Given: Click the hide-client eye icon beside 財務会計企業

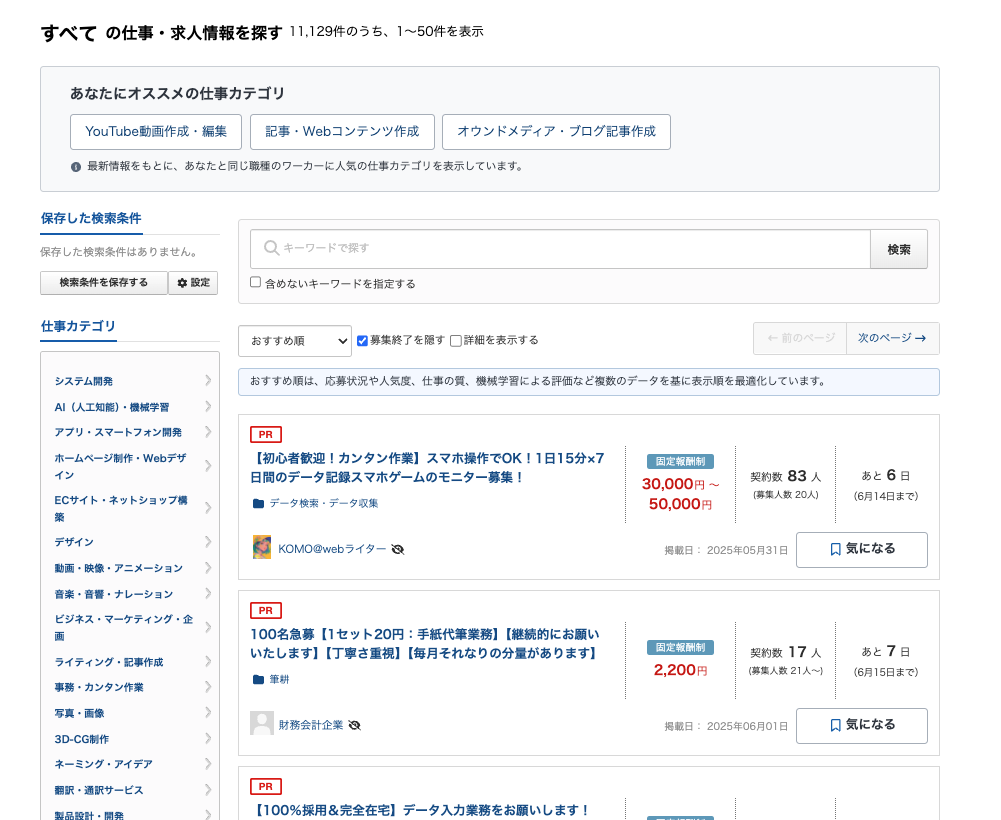Looking at the screenshot, I should (x=354, y=725).
